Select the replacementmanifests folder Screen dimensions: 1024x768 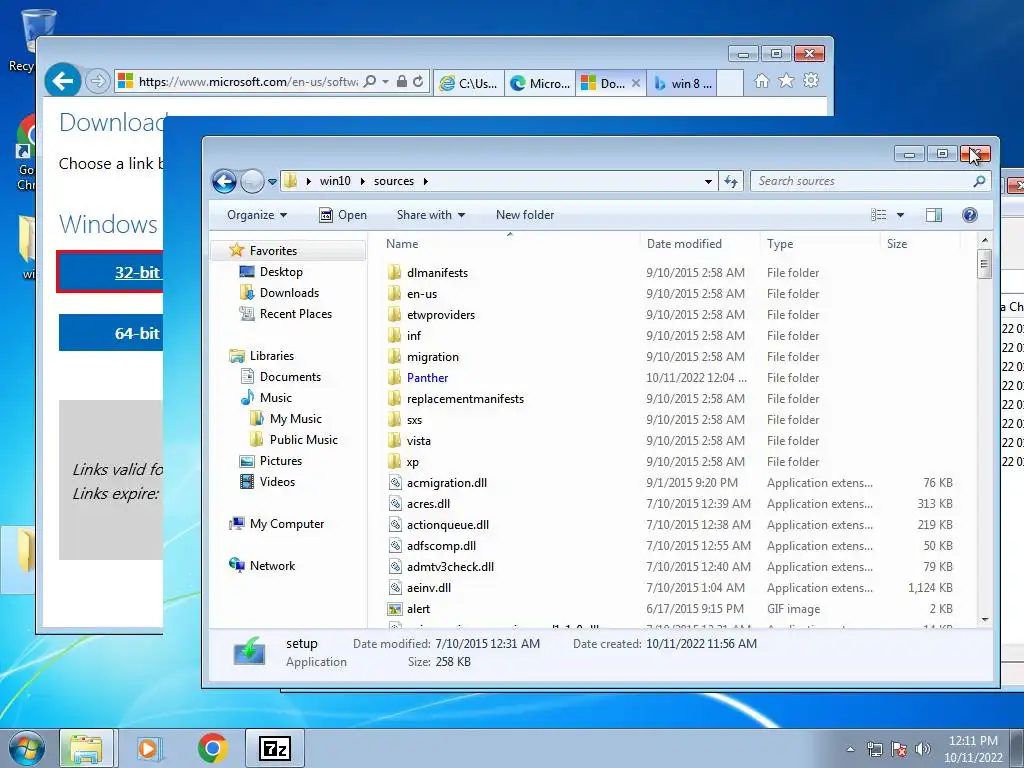tap(465, 398)
